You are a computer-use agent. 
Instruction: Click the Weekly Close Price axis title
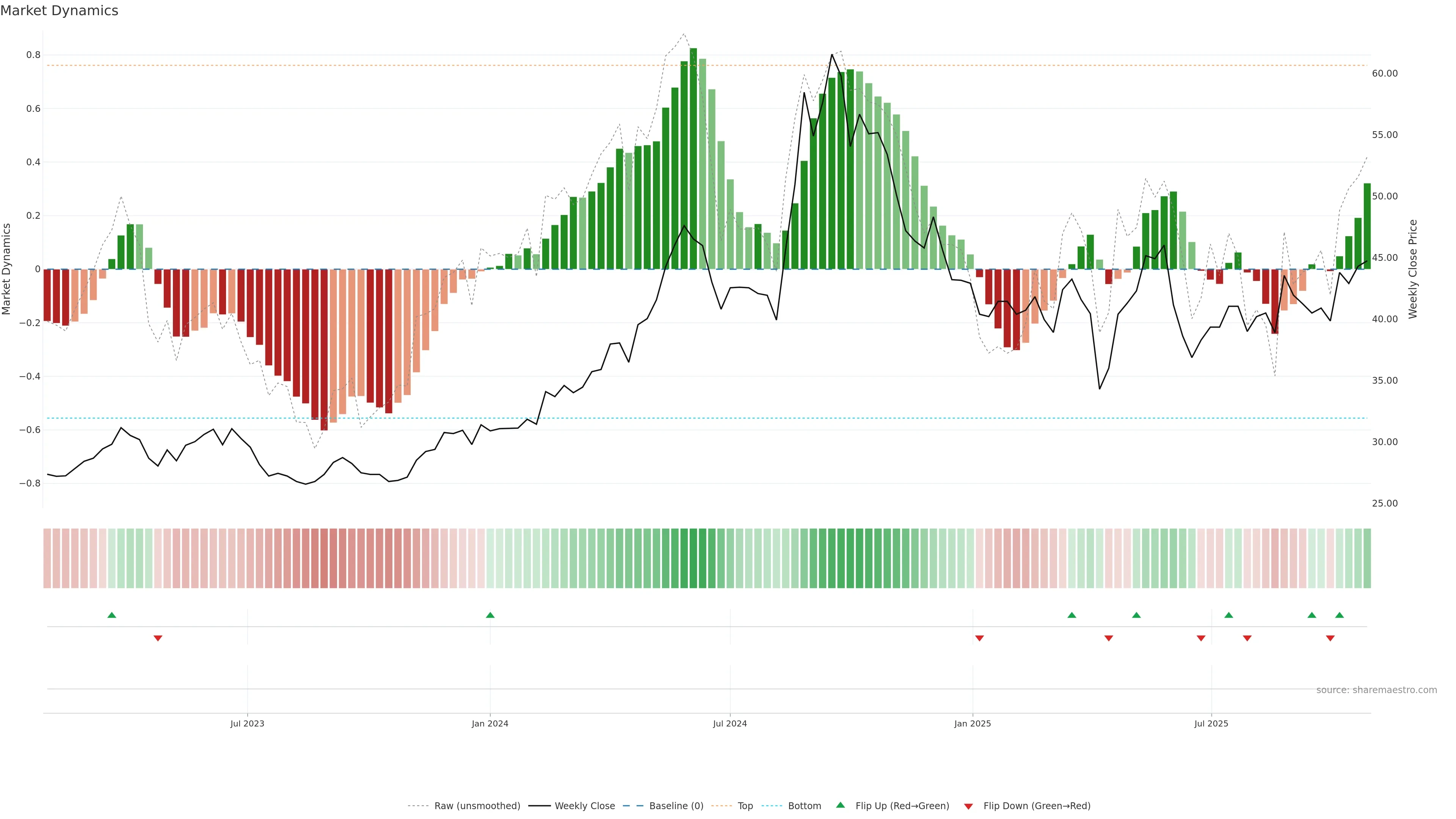click(x=1412, y=269)
